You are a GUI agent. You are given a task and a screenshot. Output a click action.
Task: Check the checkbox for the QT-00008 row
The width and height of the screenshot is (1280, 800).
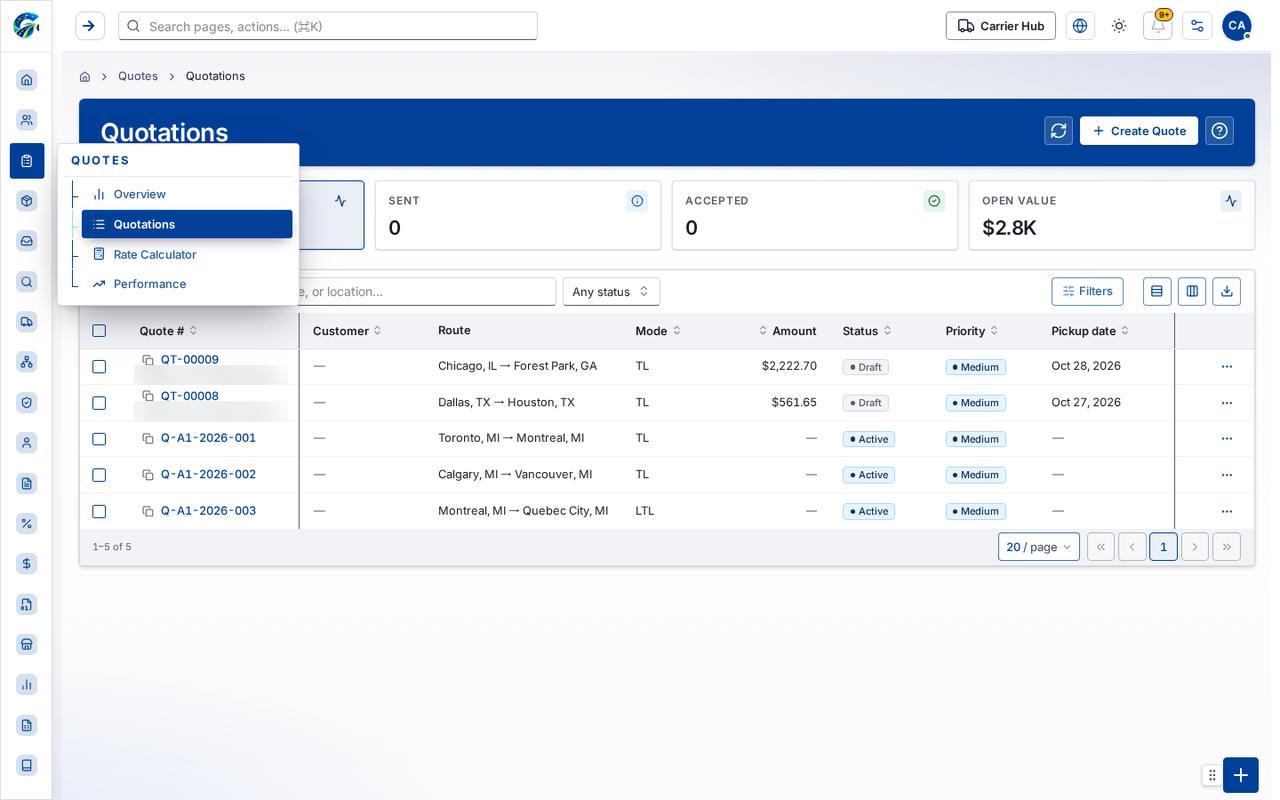coord(99,403)
